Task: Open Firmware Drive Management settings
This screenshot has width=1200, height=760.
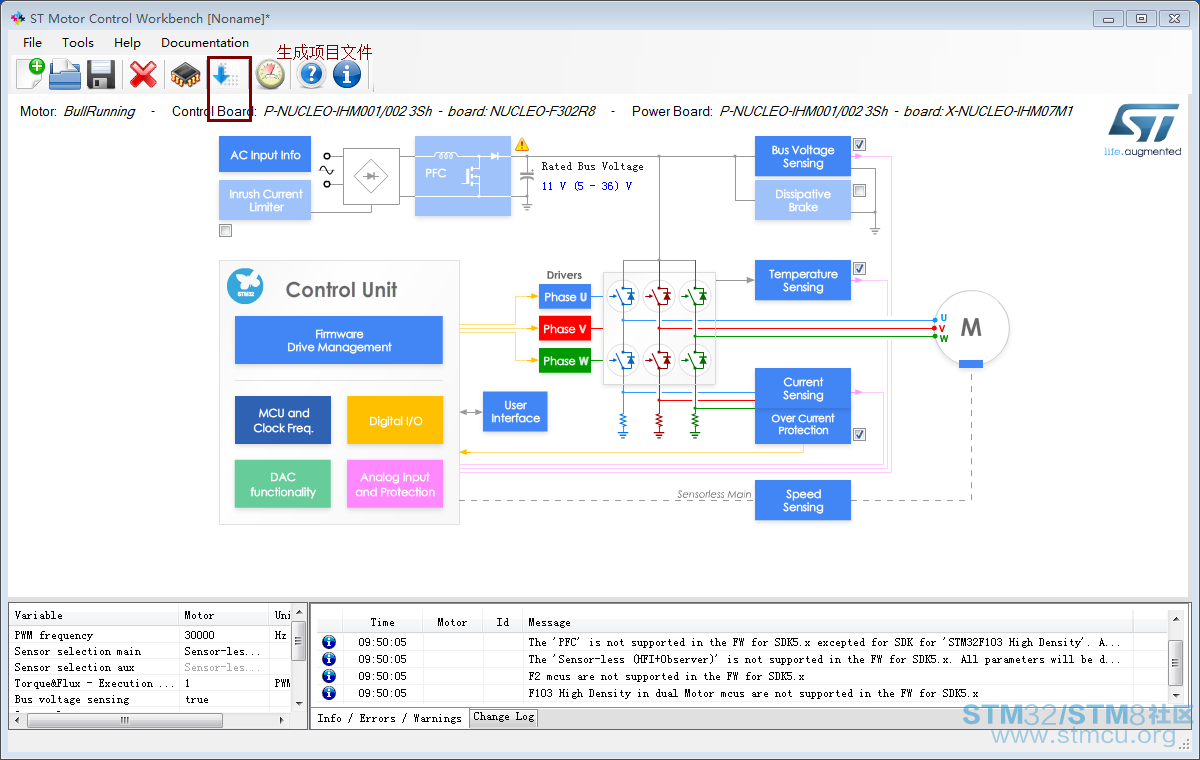Action: click(x=339, y=340)
